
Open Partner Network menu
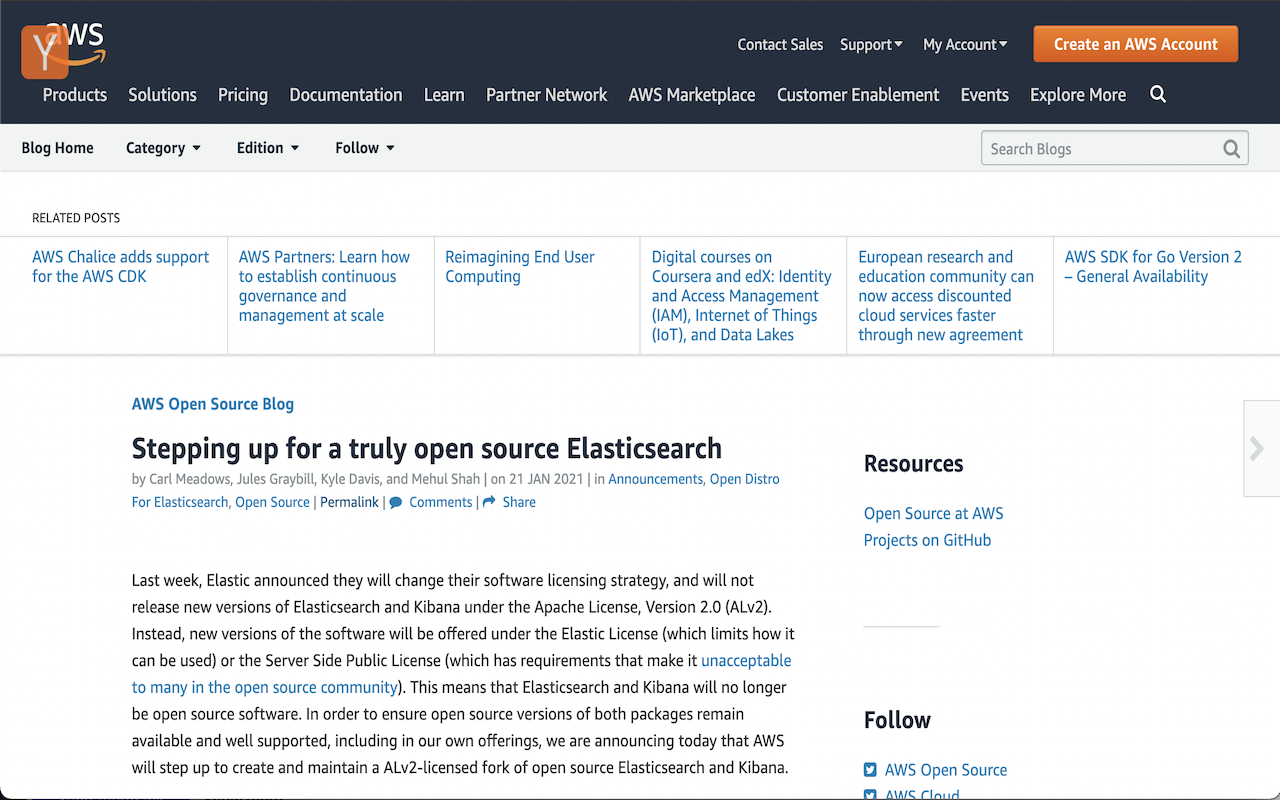click(547, 95)
